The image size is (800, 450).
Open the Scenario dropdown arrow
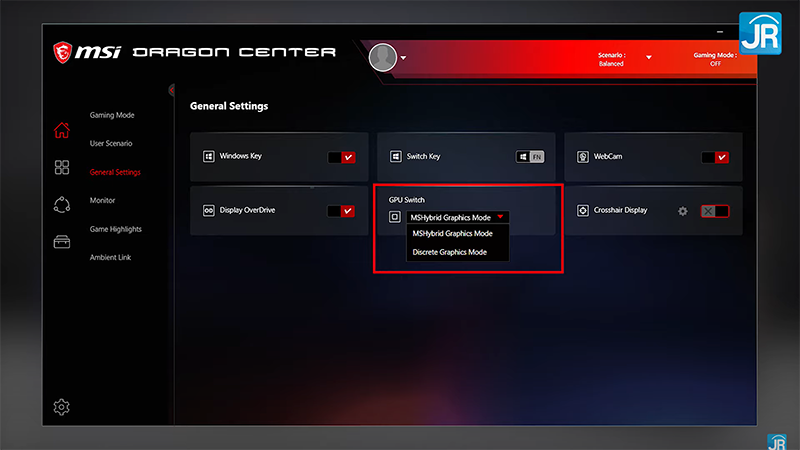click(648, 57)
